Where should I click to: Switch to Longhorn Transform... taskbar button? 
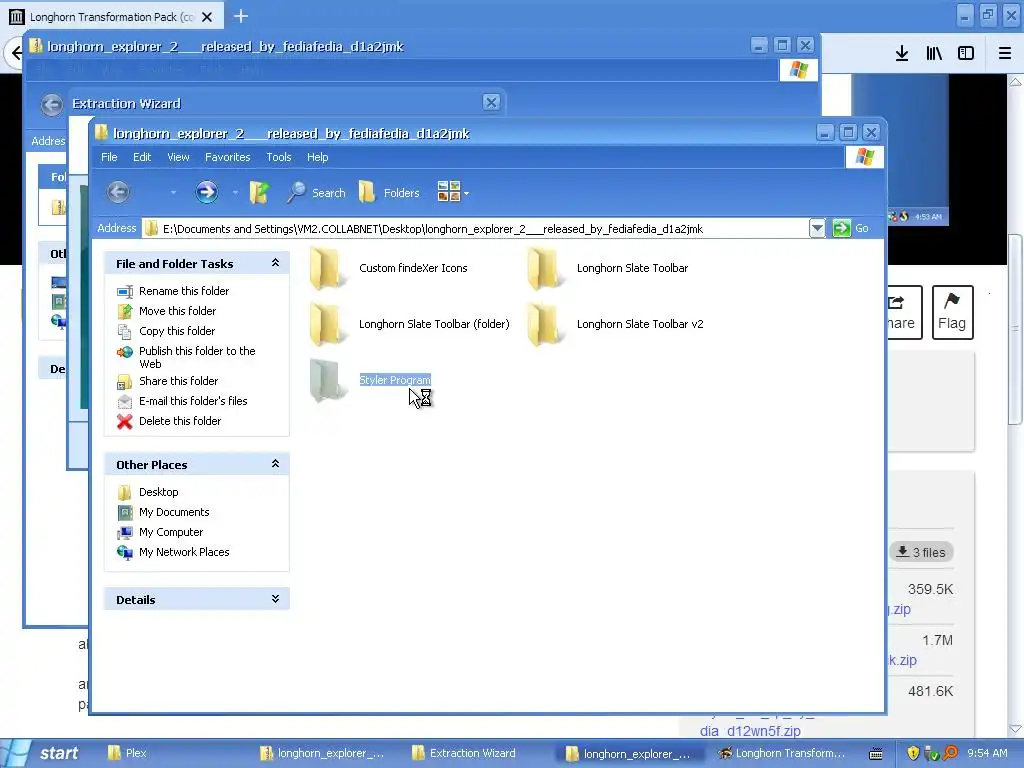(781, 753)
